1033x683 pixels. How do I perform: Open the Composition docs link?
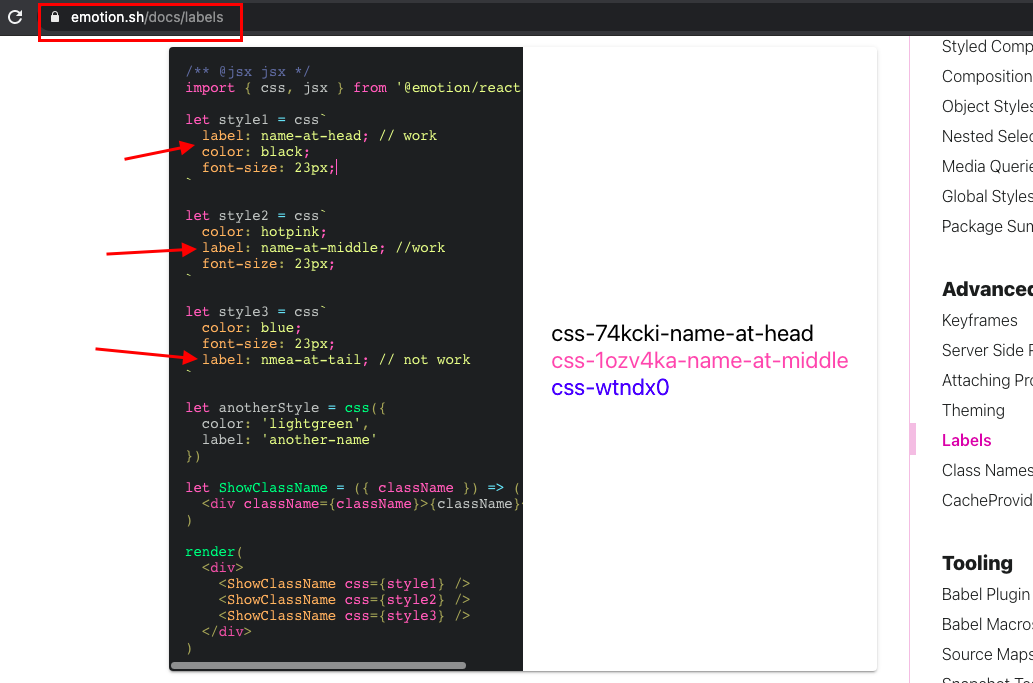[987, 76]
